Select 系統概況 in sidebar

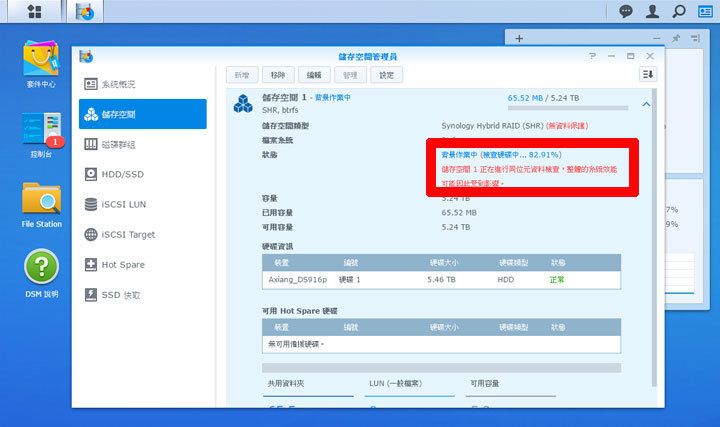click(x=143, y=84)
